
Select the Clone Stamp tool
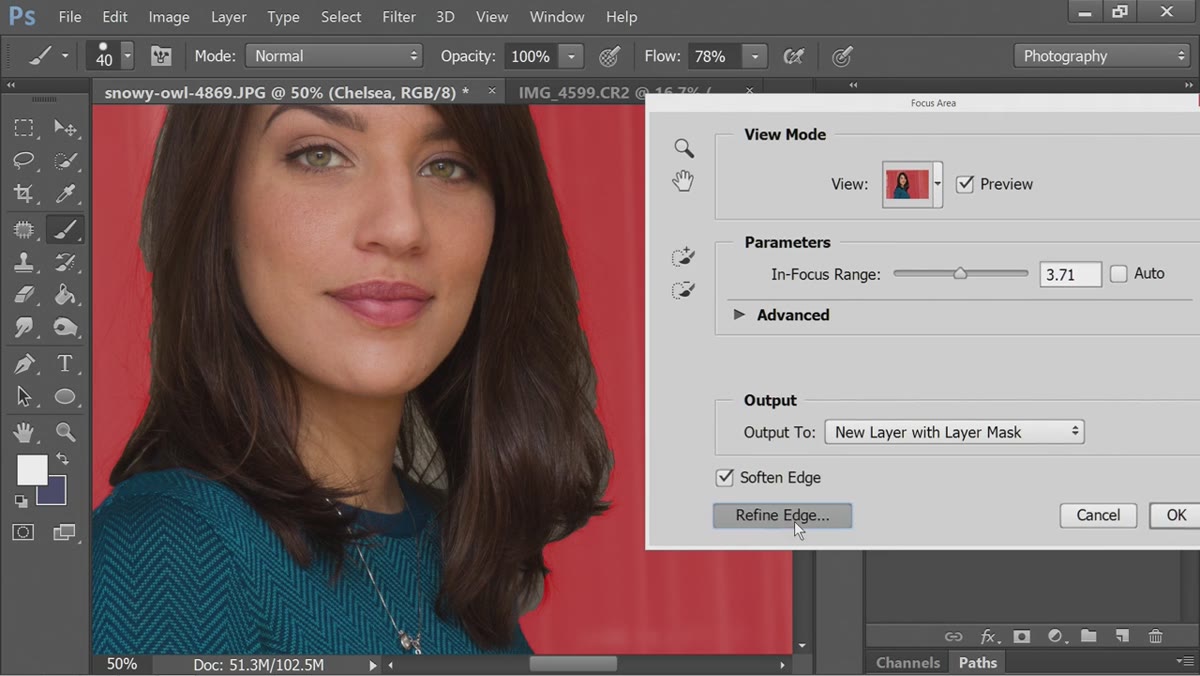pos(24,263)
